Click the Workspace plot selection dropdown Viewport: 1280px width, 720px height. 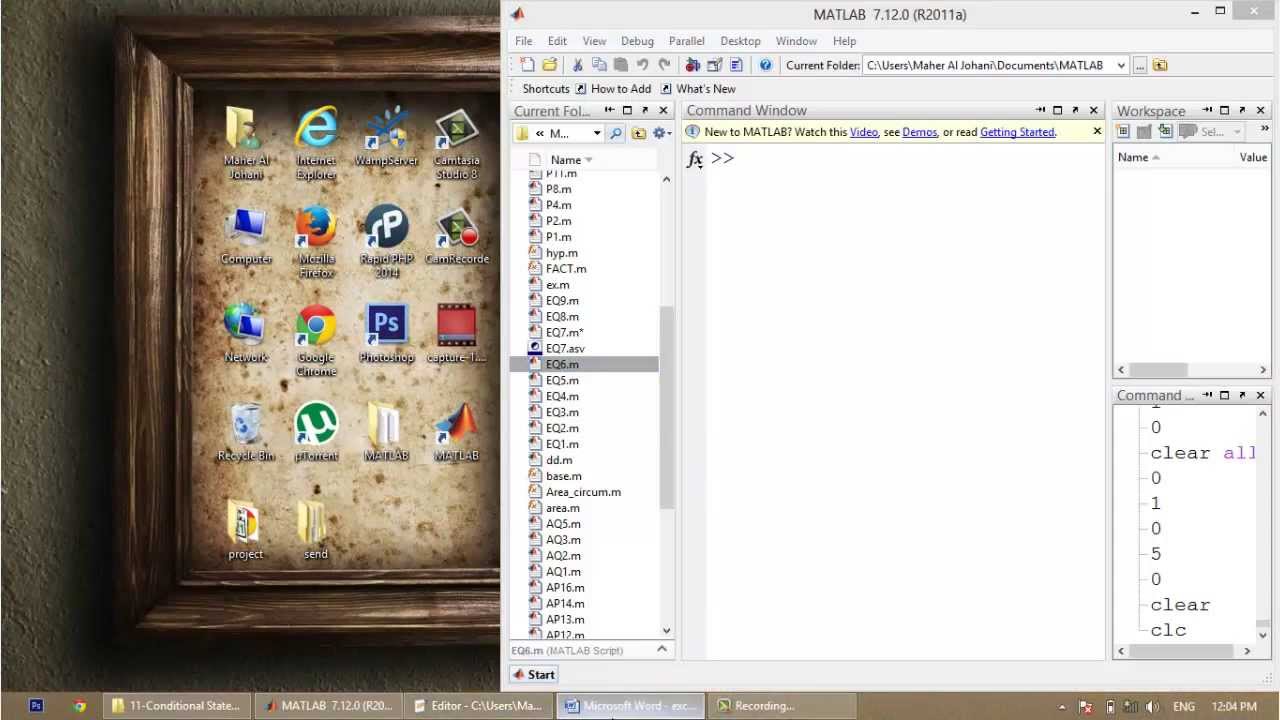point(1213,132)
